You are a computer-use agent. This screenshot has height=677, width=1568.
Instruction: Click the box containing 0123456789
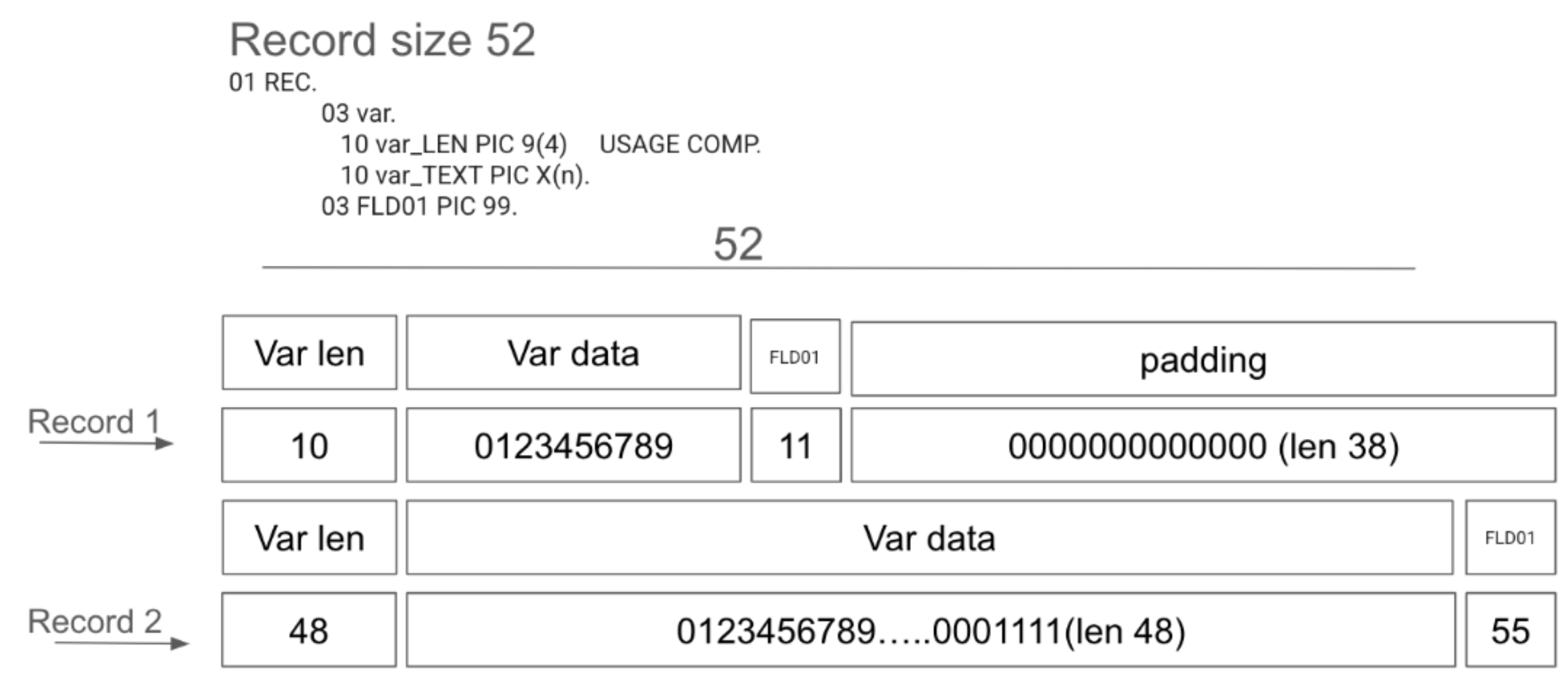[573, 446]
